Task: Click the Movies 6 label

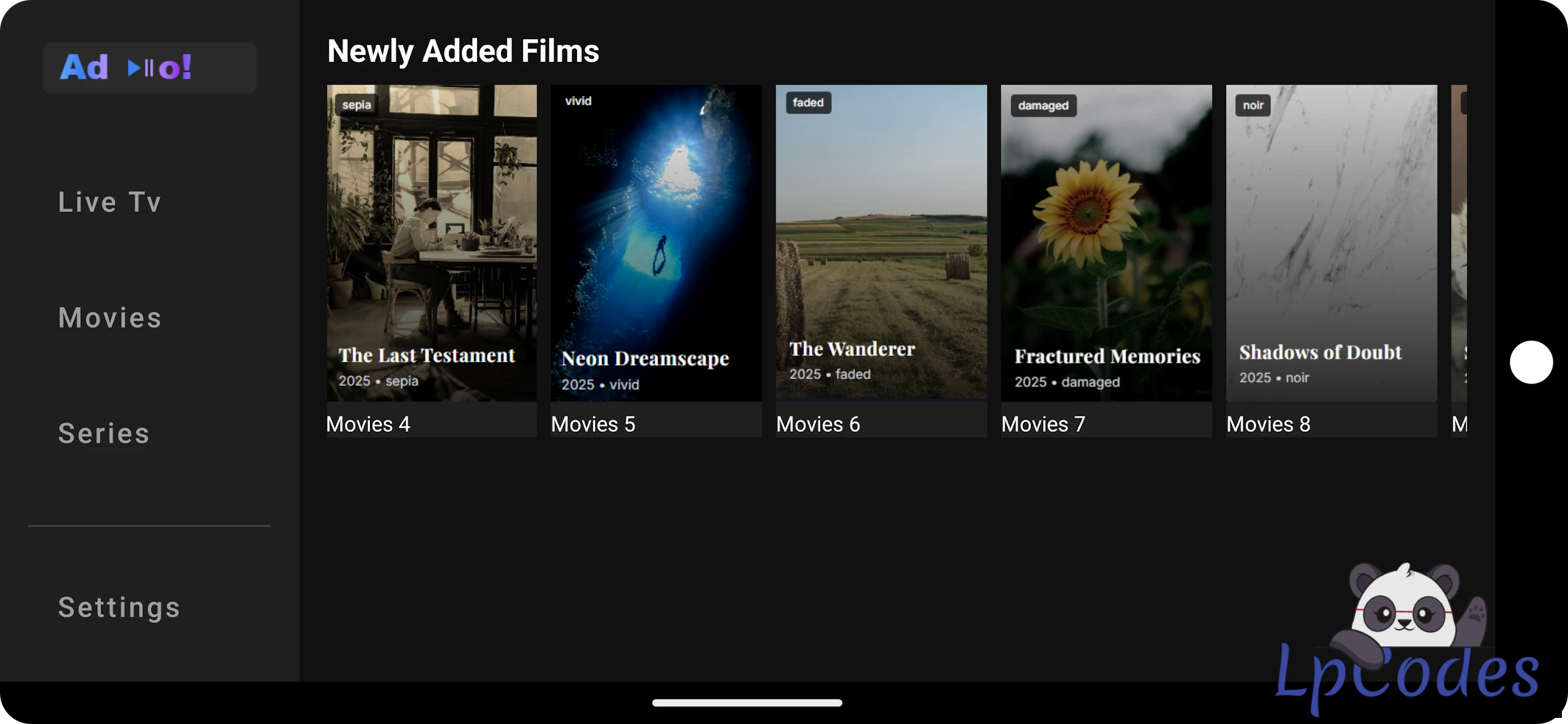Action: click(818, 424)
